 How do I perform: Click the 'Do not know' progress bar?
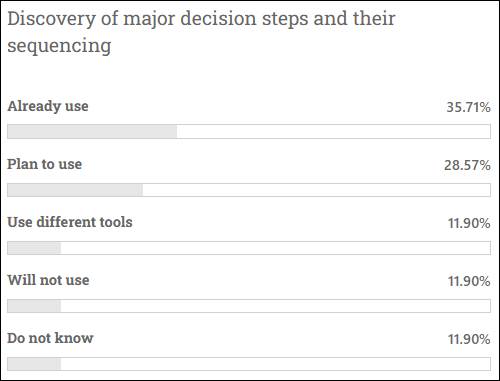tap(249, 364)
